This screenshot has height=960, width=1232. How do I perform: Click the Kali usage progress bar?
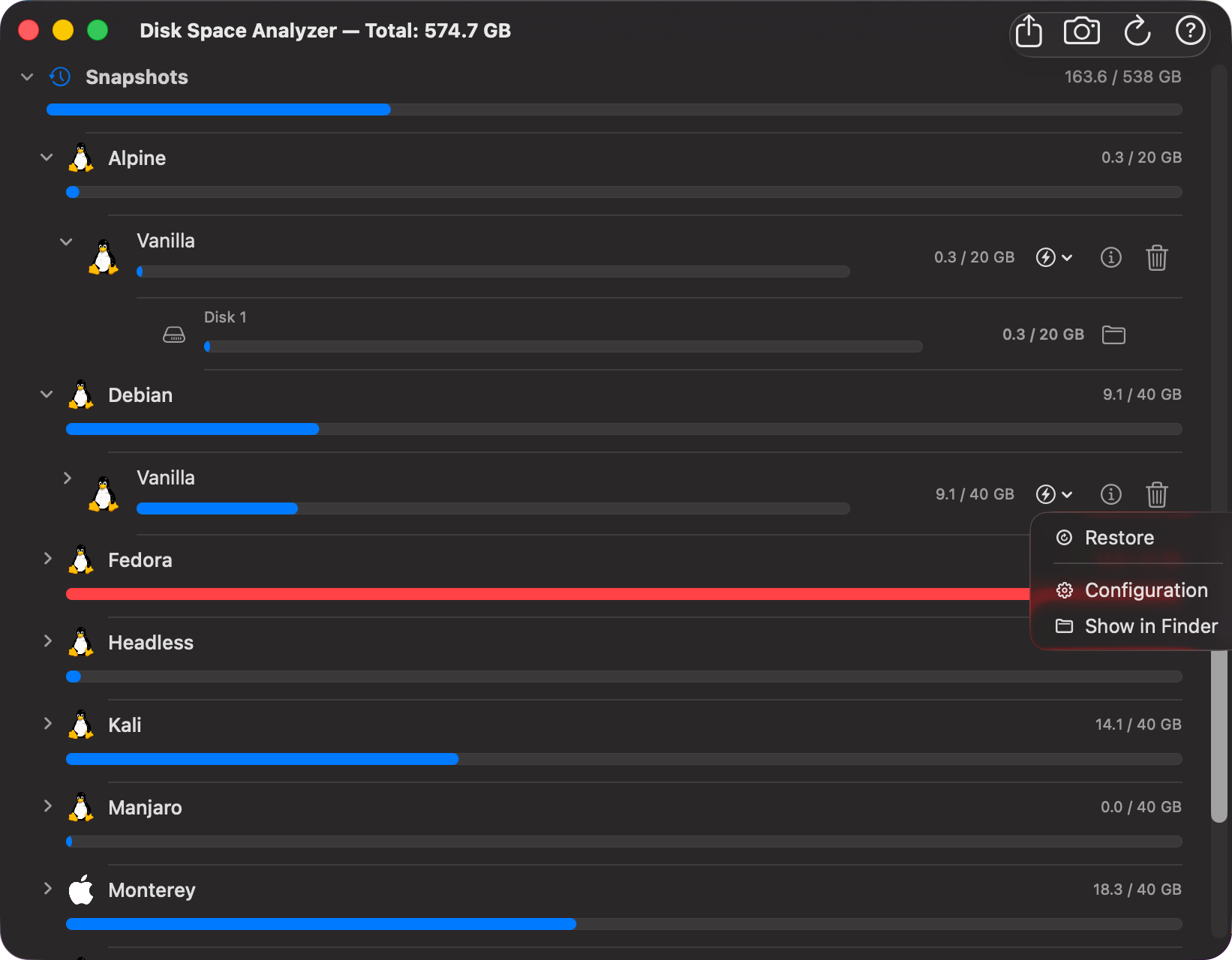[x=624, y=759]
